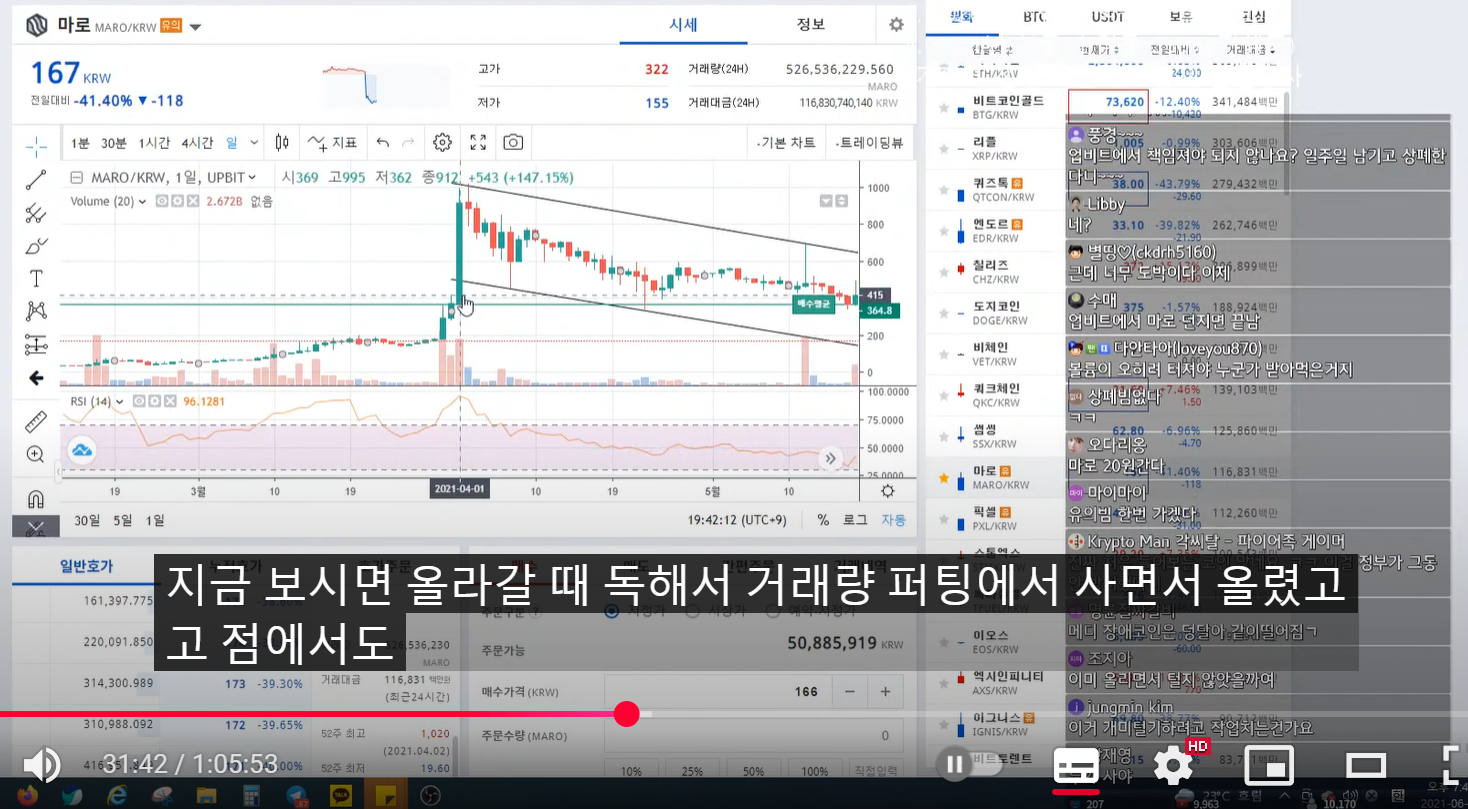Hide the Volume indicator eye icon
This screenshot has width=1468, height=809.
pyautogui.click(x=160, y=201)
